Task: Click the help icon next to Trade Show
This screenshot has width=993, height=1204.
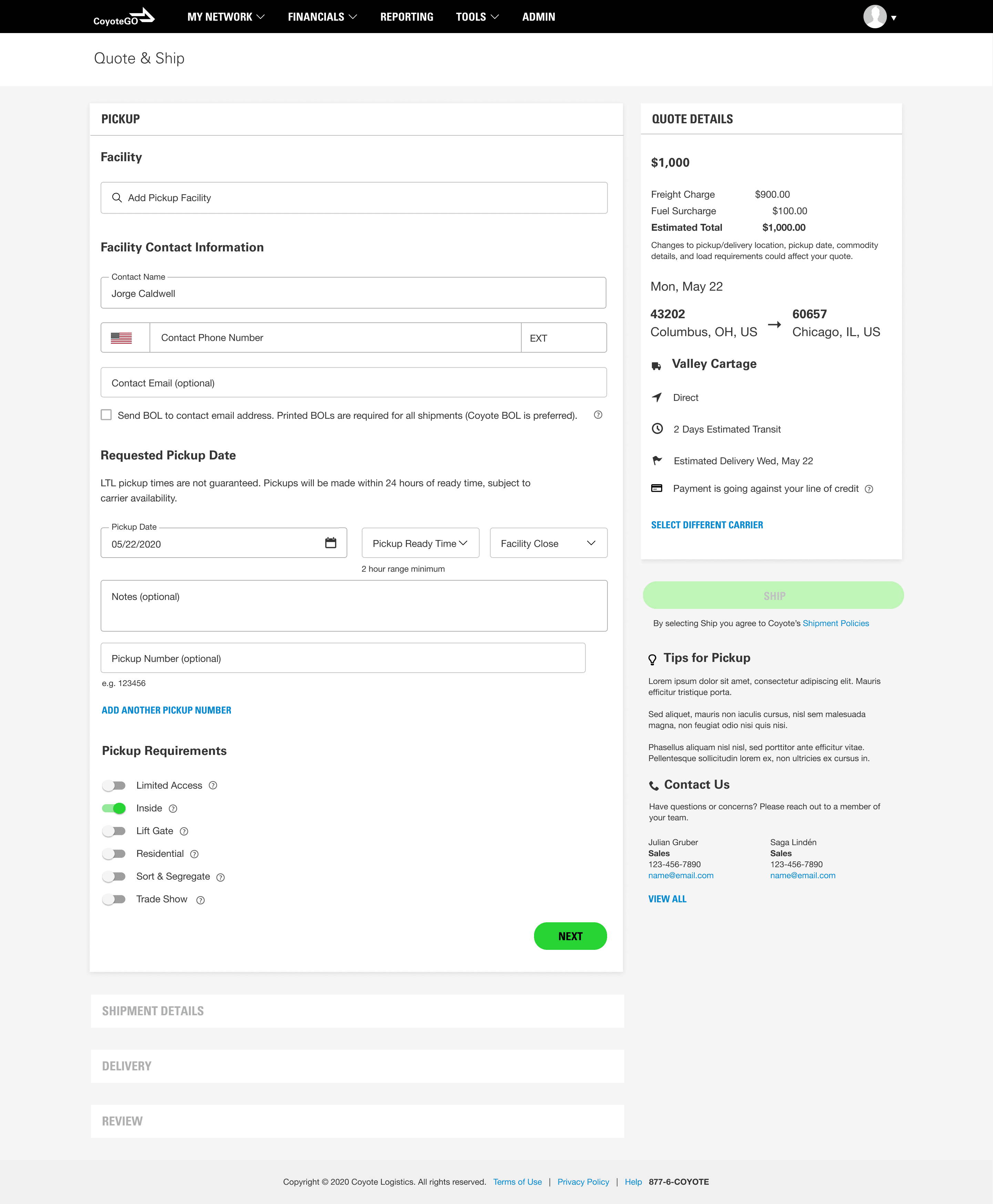Action: click(200, 900)
